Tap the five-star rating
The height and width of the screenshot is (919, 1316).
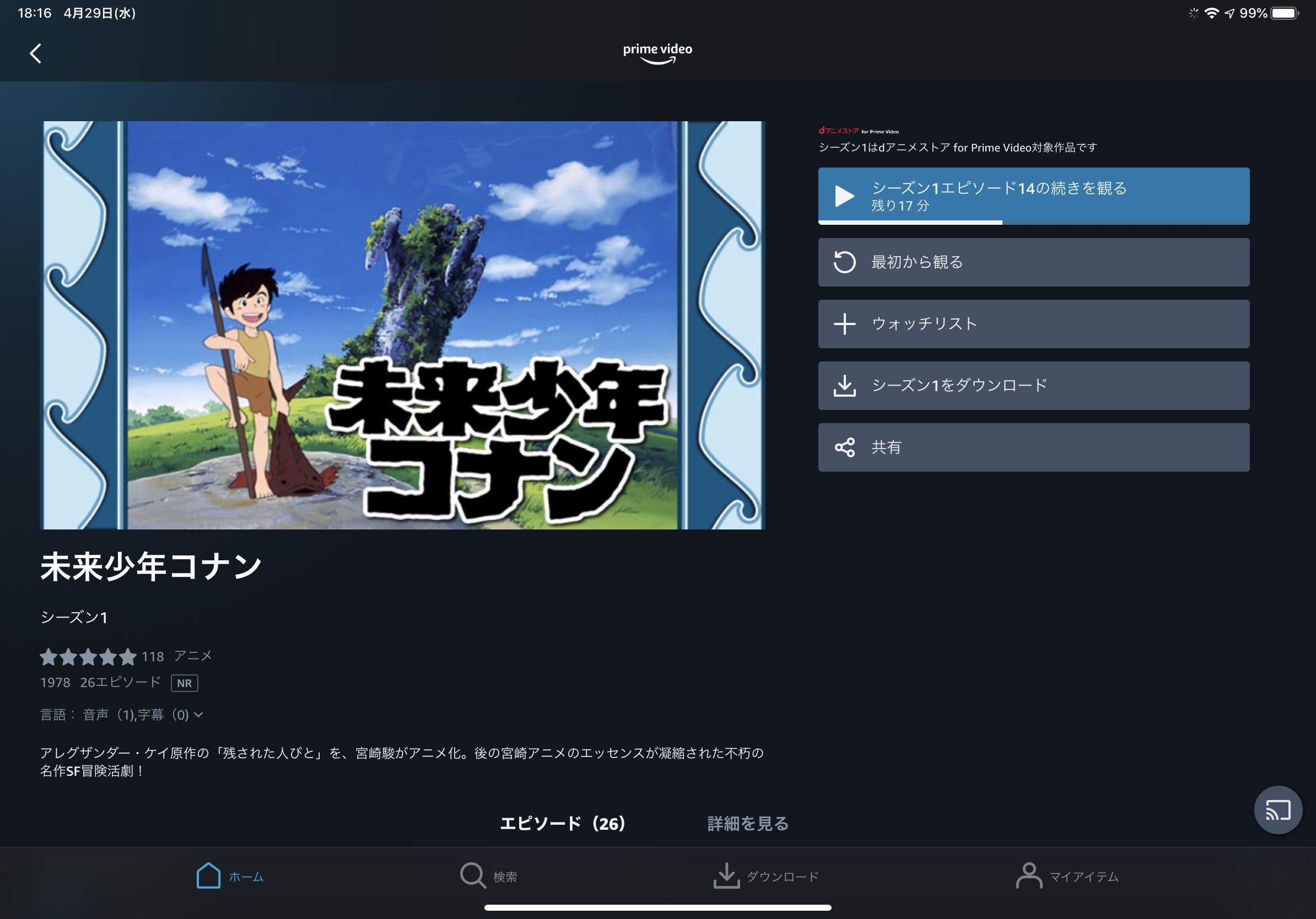[88, 657]
